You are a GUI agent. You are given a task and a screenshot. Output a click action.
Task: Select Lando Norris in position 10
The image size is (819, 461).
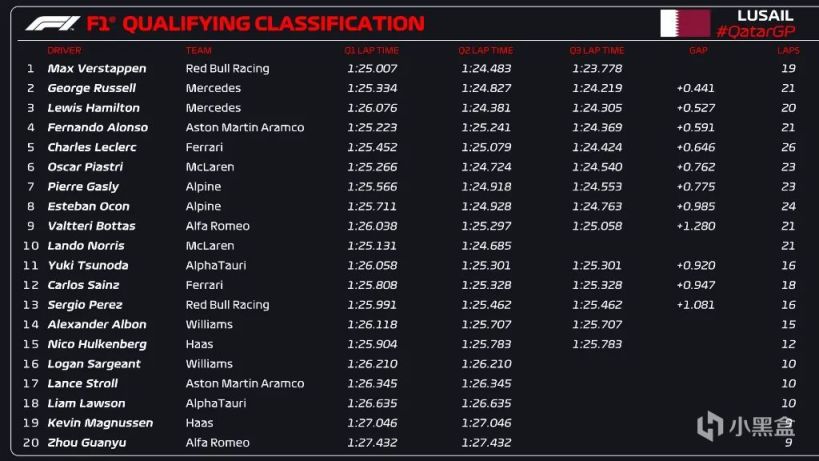click(86, 246)
